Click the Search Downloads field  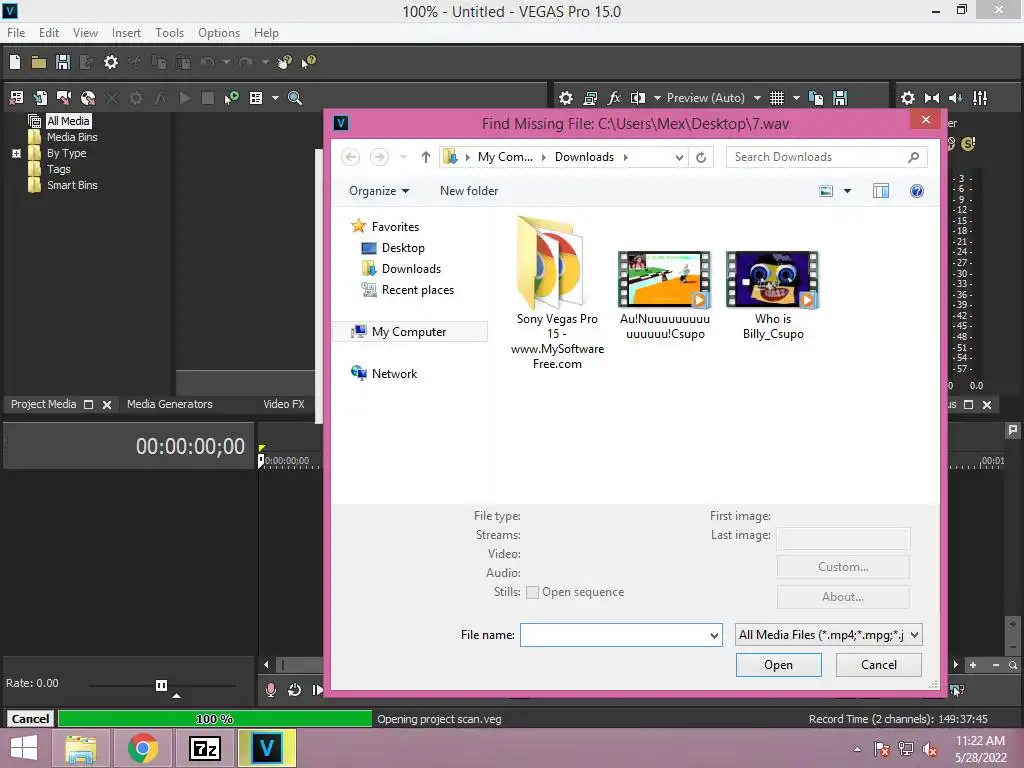coord(826,157)
